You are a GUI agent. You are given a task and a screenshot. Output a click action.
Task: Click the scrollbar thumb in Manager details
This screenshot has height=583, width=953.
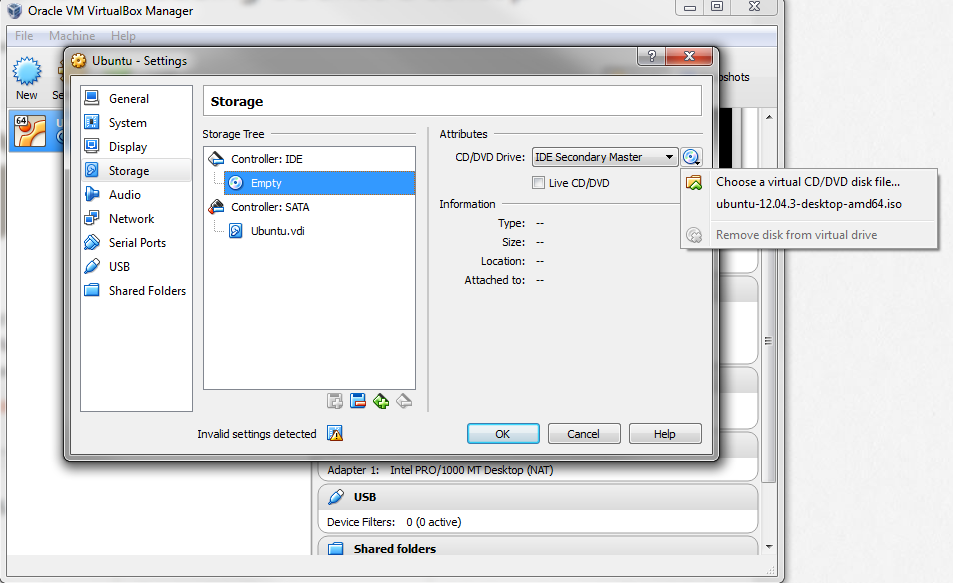click(x=769, y=340)
